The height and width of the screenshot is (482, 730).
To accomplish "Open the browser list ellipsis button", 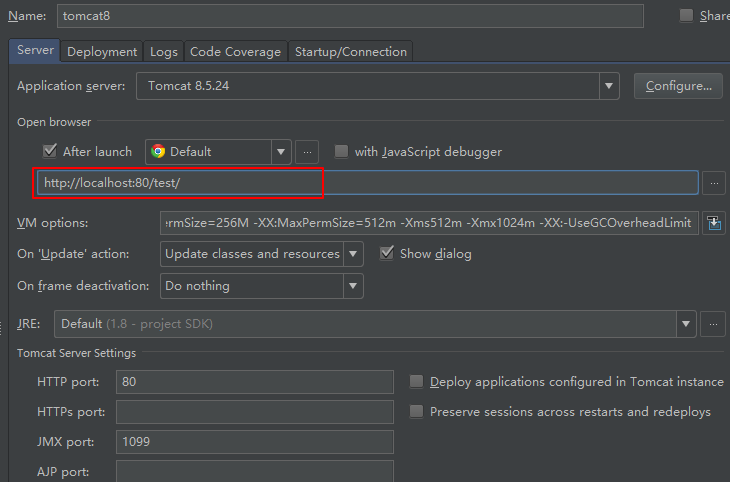I will (307, 152).
